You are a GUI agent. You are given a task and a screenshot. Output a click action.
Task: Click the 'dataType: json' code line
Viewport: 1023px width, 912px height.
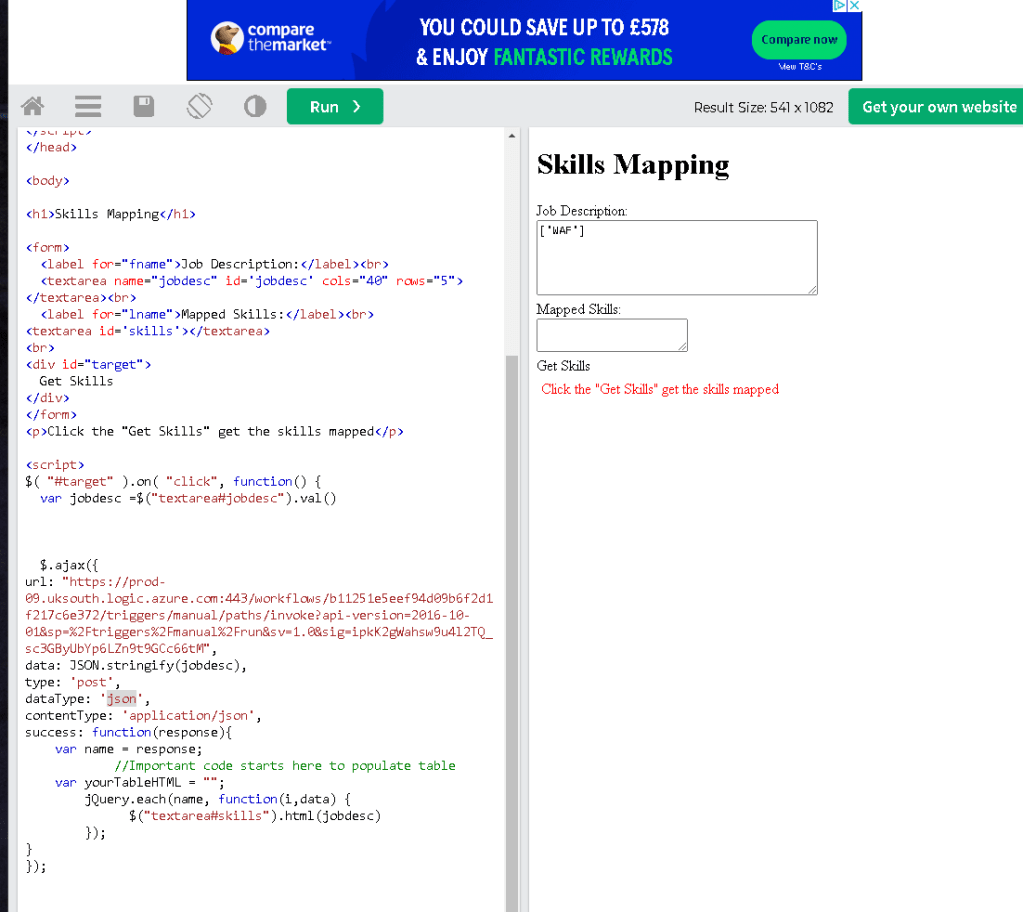[x=87, y=699]
